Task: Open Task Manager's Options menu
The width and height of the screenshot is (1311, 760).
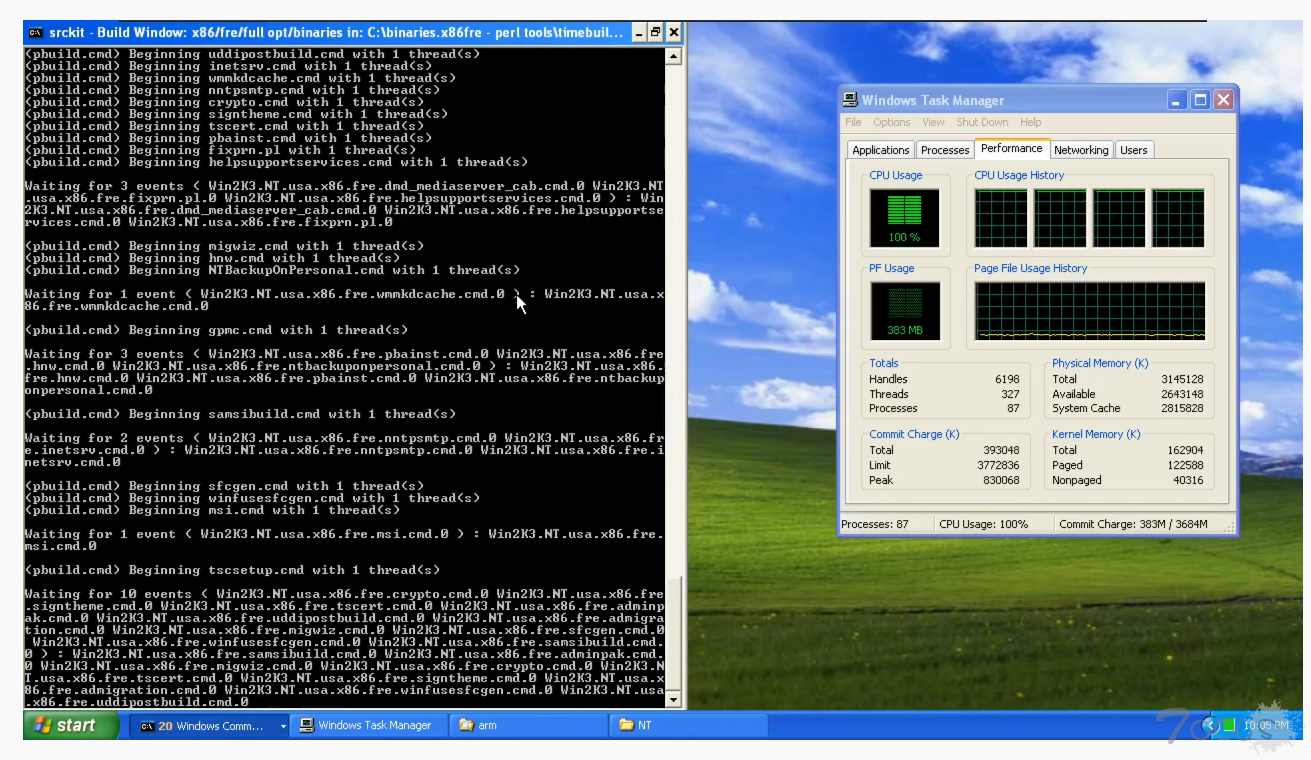Action: [x=891, y=122]
